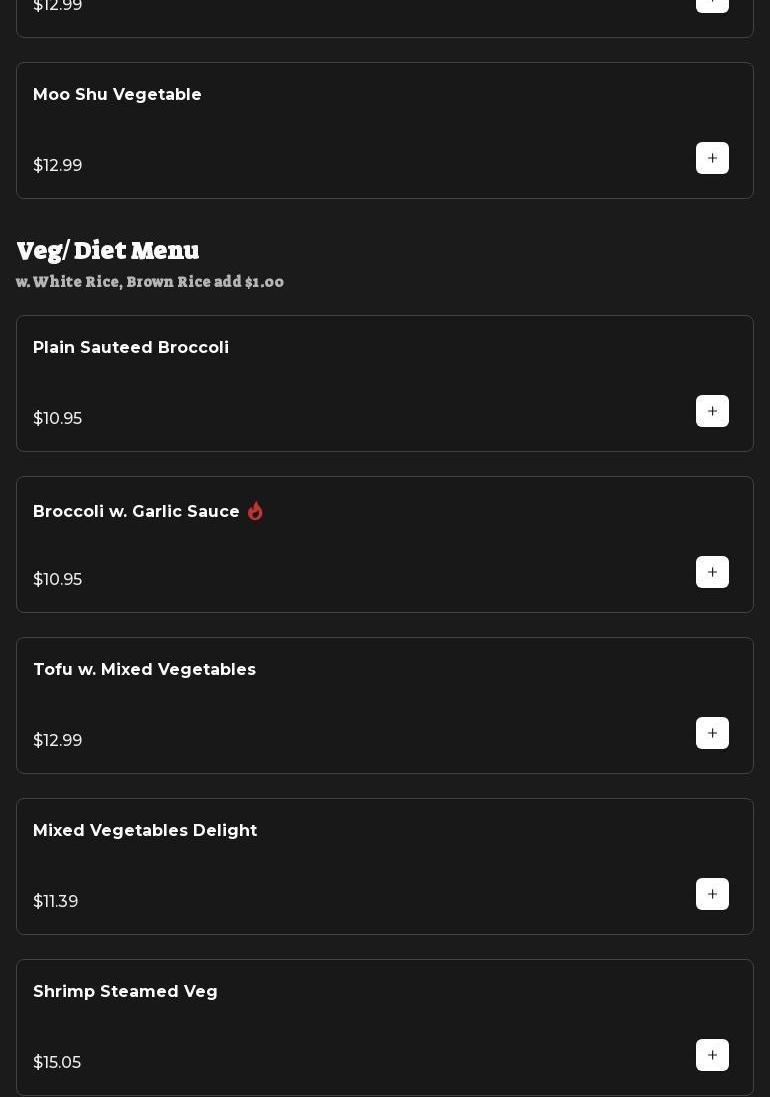Screen dimensions: 770x1097
Task: Open Tofu w. Mixed Vegetables title
Action: point(144,669)
